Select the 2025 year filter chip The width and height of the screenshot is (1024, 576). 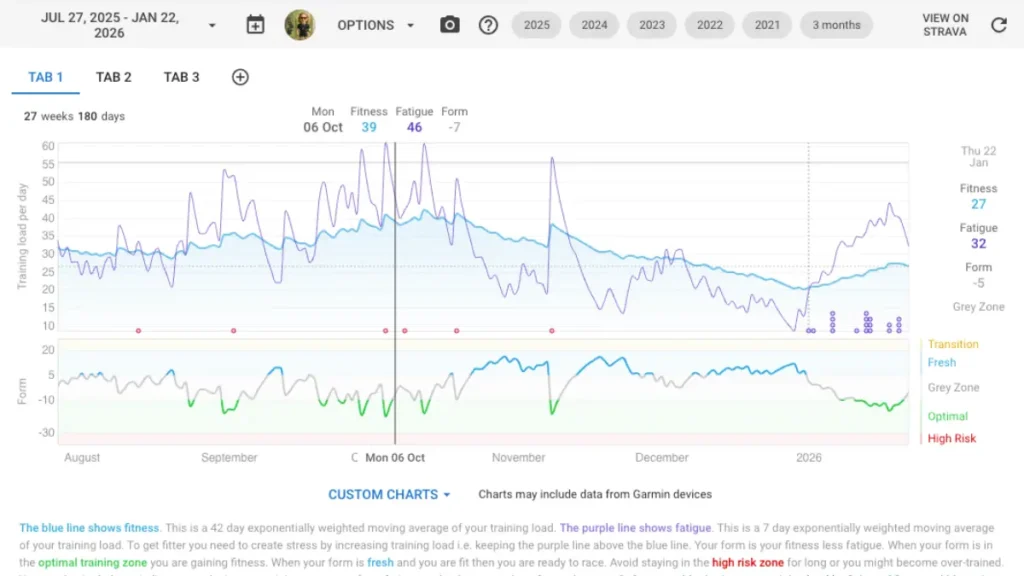tap(537, 25)
